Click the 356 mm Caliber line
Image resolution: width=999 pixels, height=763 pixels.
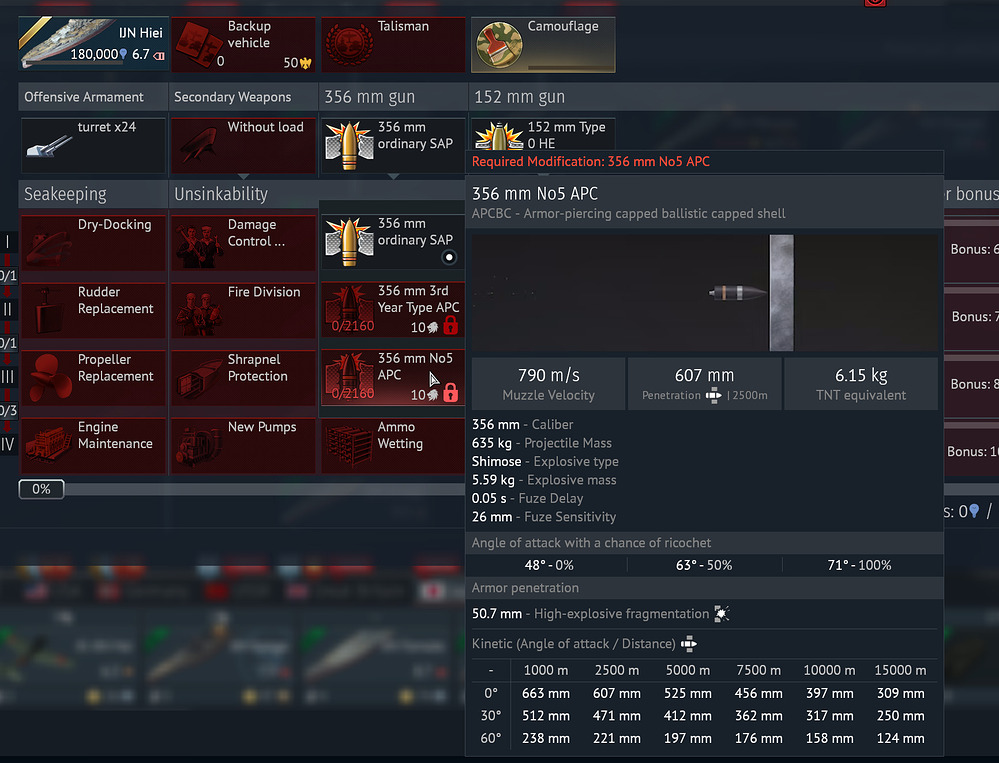point(522,425)
